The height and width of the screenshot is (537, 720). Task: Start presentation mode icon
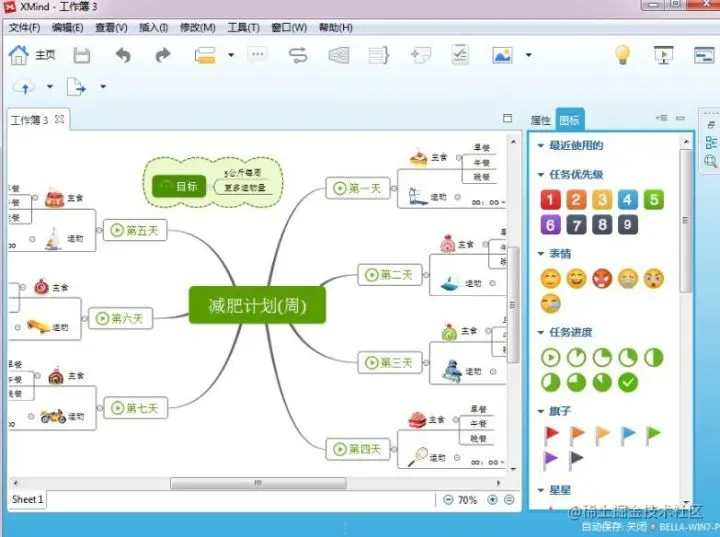click(x=663, y=55)
